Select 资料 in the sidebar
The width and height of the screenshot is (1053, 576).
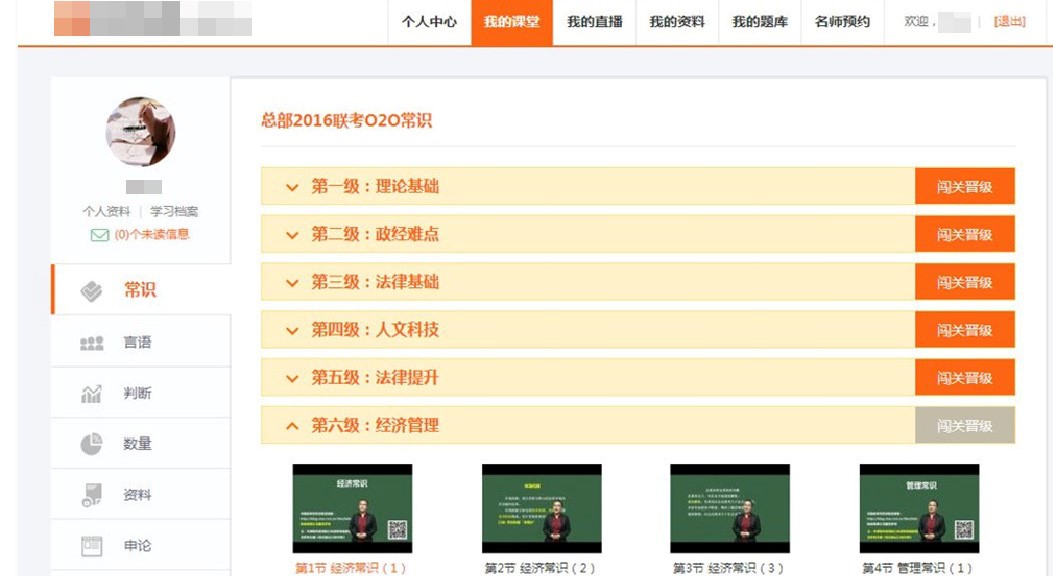click(141, 495)
